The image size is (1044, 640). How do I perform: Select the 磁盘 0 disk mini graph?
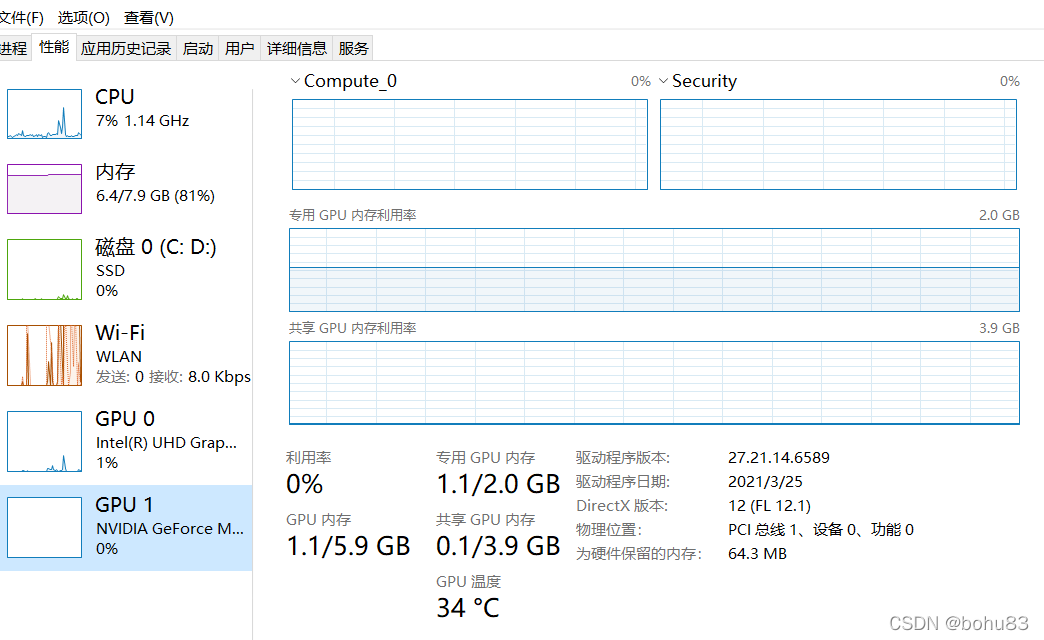point(44,269)
